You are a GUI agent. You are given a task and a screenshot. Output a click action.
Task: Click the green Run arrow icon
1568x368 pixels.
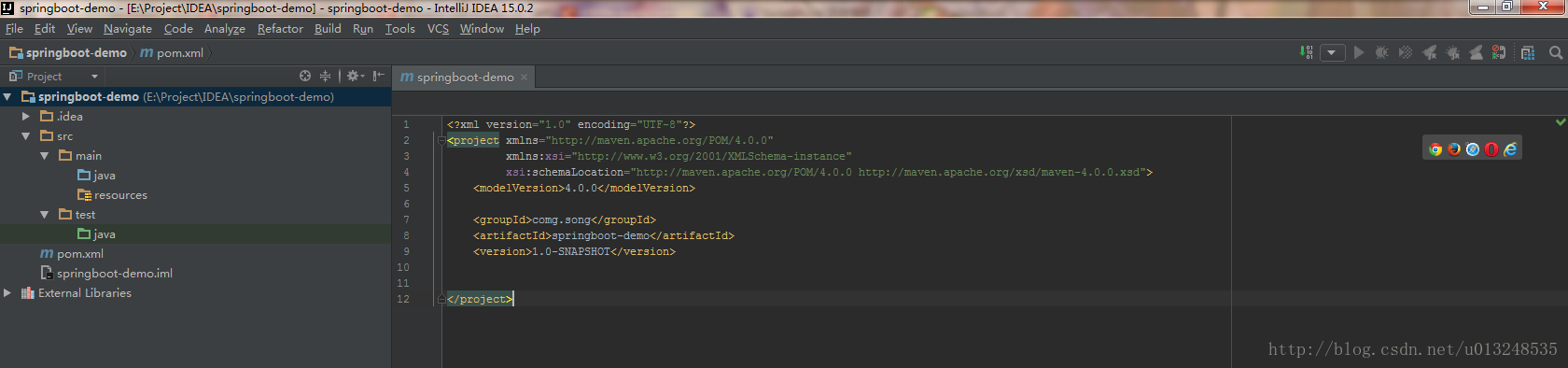pyautogui.click(x=1359, y=52)
